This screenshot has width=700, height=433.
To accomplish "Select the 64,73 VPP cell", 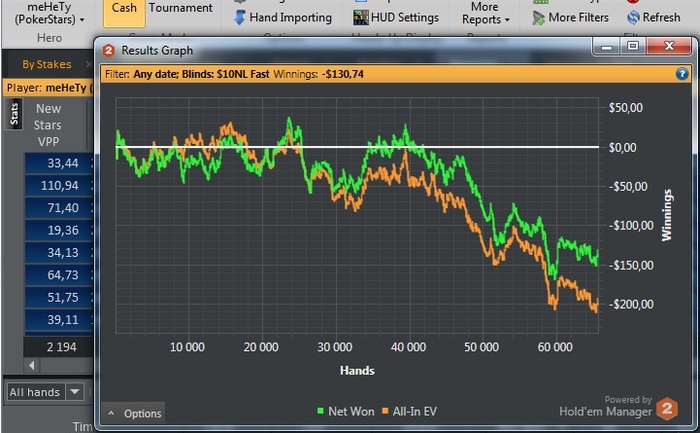I will point(58,275).
